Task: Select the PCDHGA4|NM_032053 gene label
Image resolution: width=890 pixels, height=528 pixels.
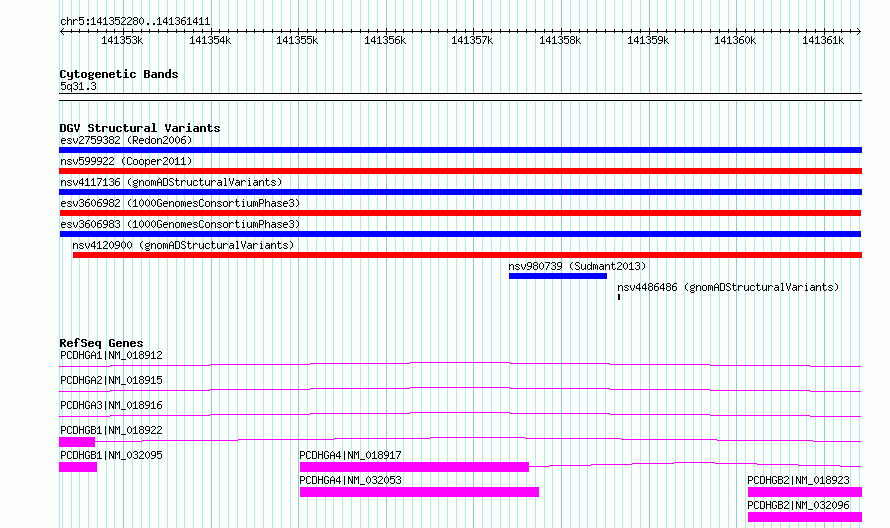Action: tap(350, 480)
